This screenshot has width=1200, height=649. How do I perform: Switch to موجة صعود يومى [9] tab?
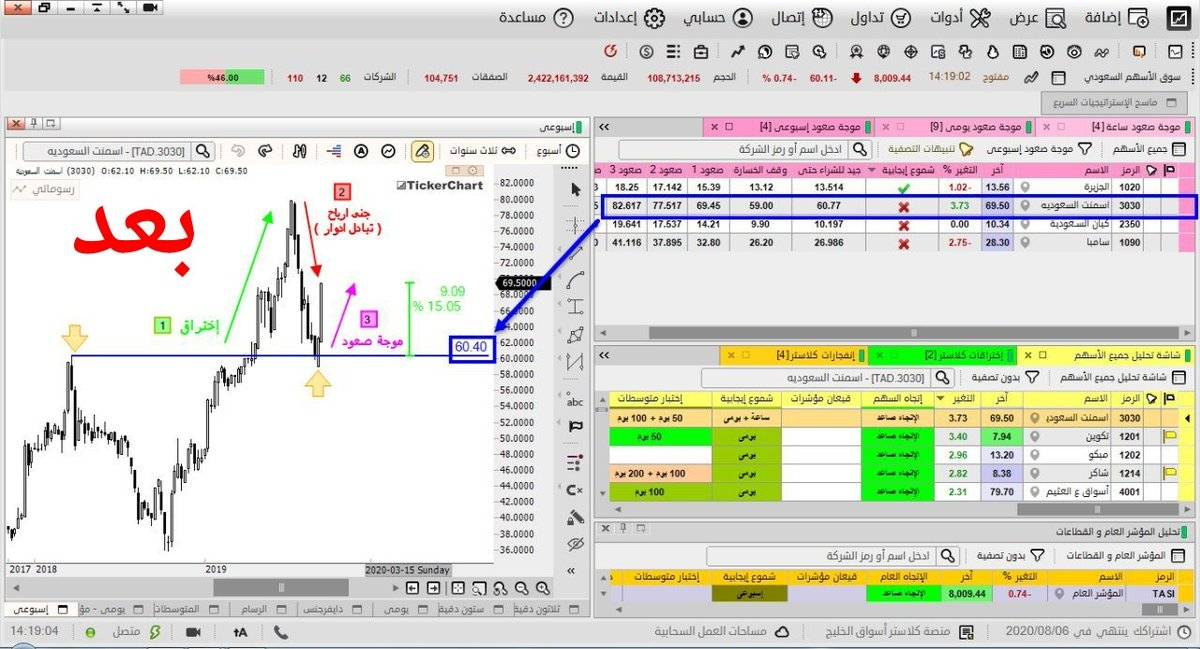tap(955, 127)
